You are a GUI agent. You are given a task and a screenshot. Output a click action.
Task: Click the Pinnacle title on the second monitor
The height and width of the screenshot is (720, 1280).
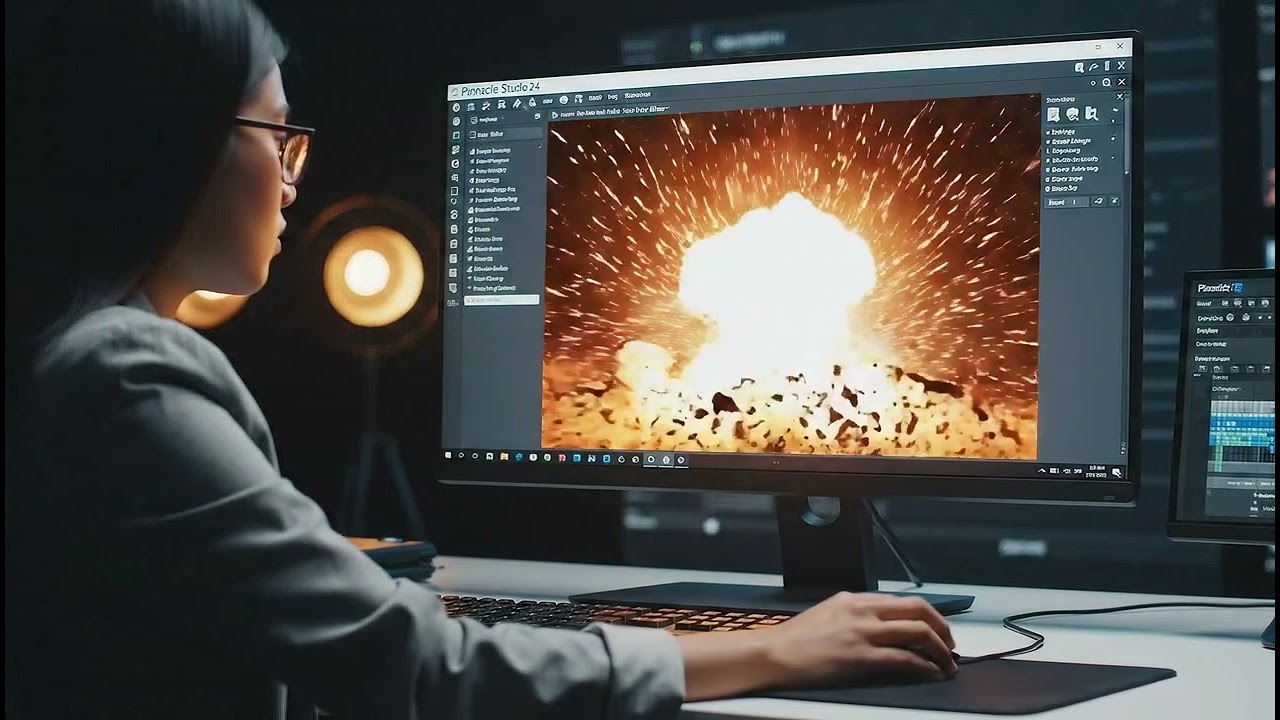(1220, 288)
